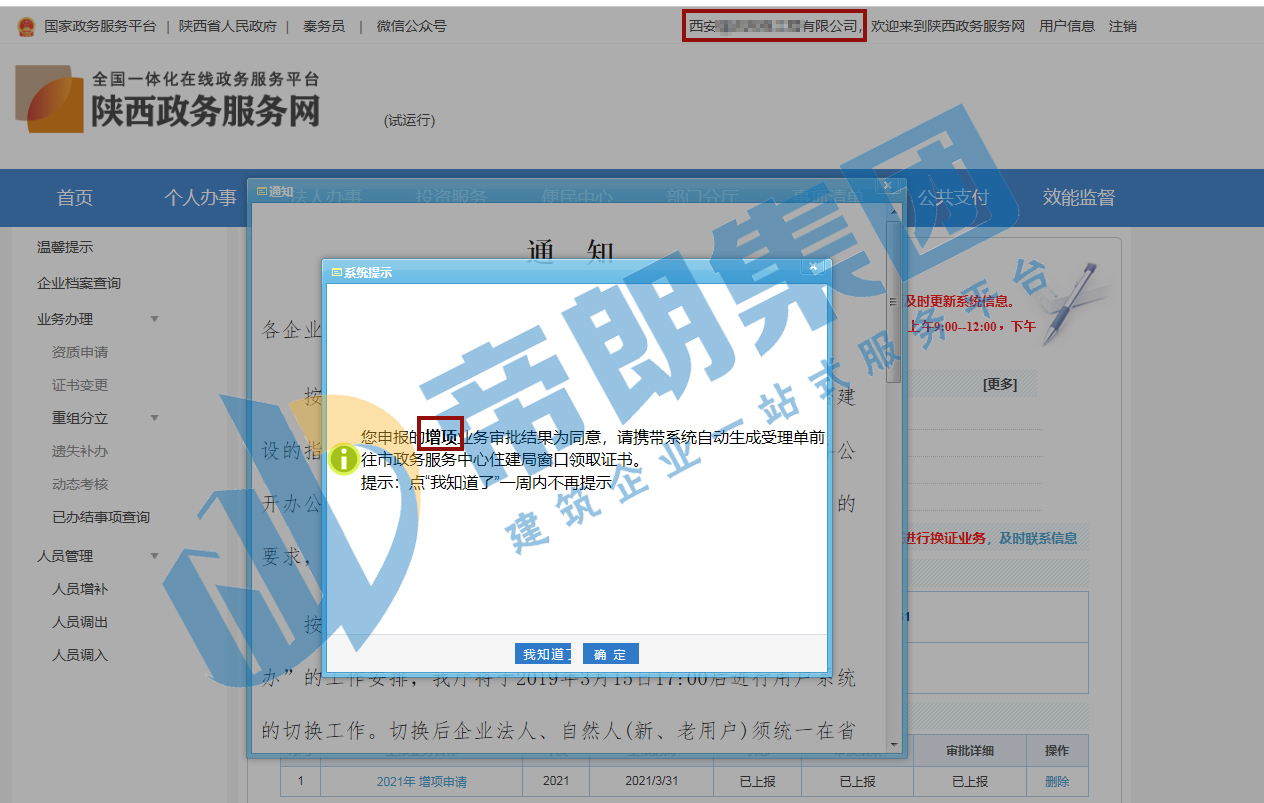Collapse the 人员管理 section arrow
The width and height of the screenshot is (1264, 803).
tap(154, 556)
